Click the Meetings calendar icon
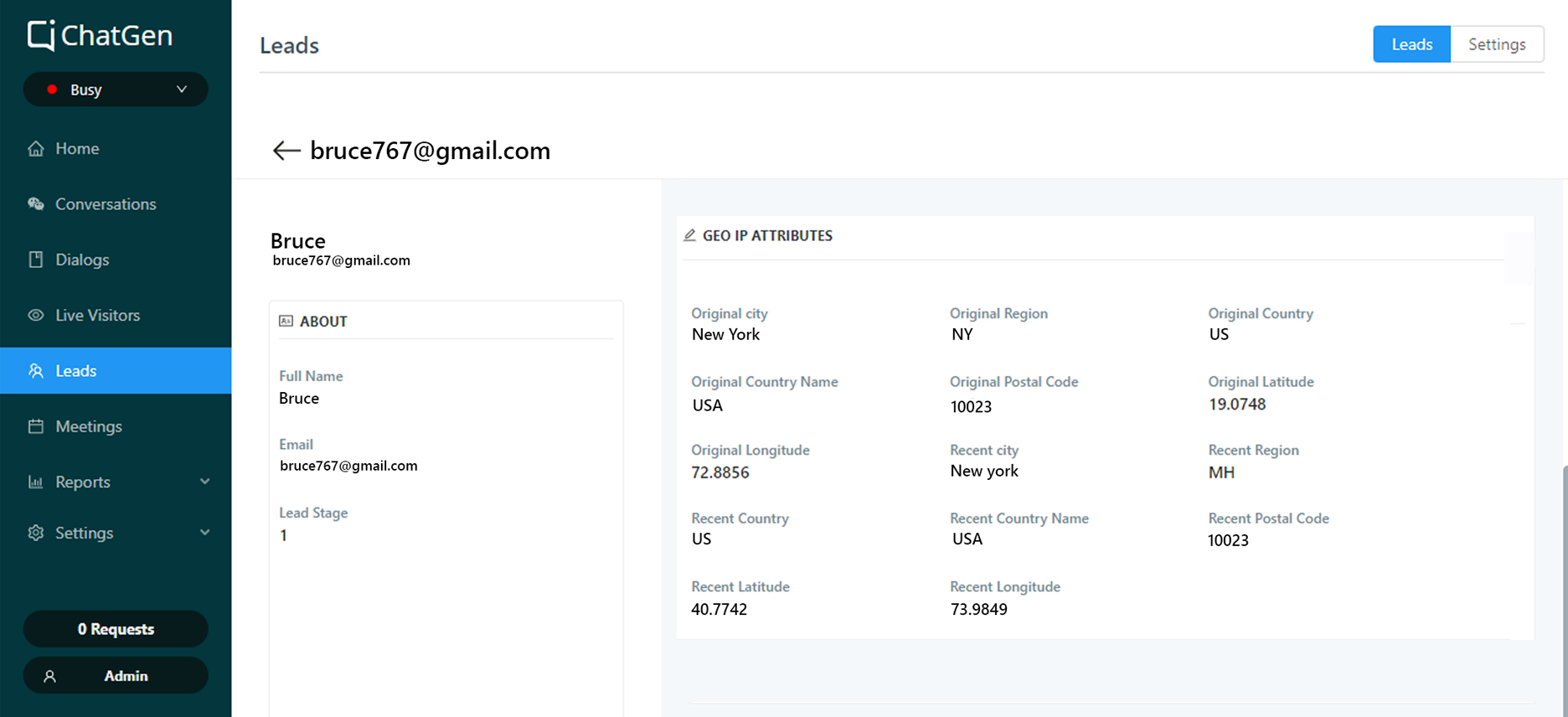1568x717 pixels. click(x=35, y=426)
